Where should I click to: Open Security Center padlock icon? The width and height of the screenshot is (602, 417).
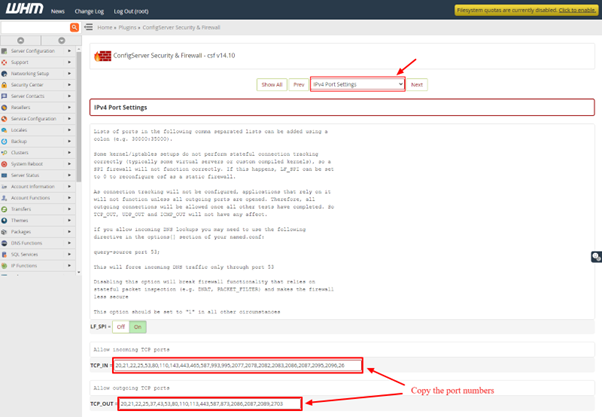(5, 85)
